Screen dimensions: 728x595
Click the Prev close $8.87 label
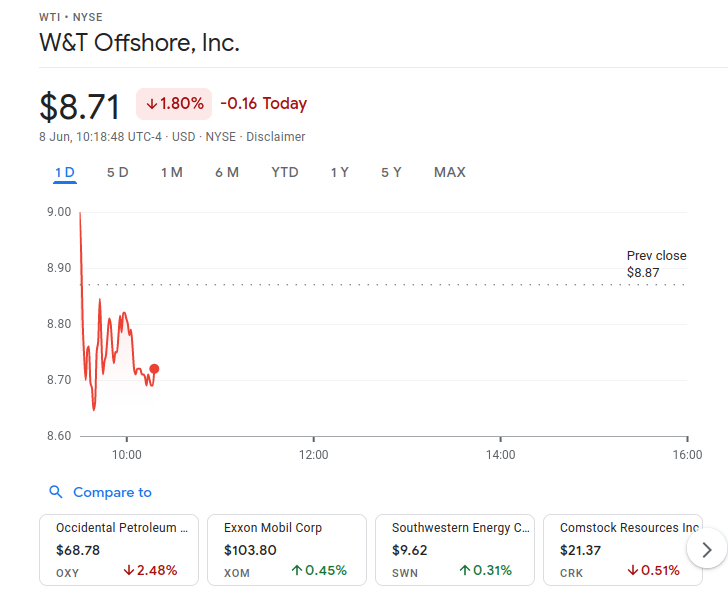pos(656,264)
